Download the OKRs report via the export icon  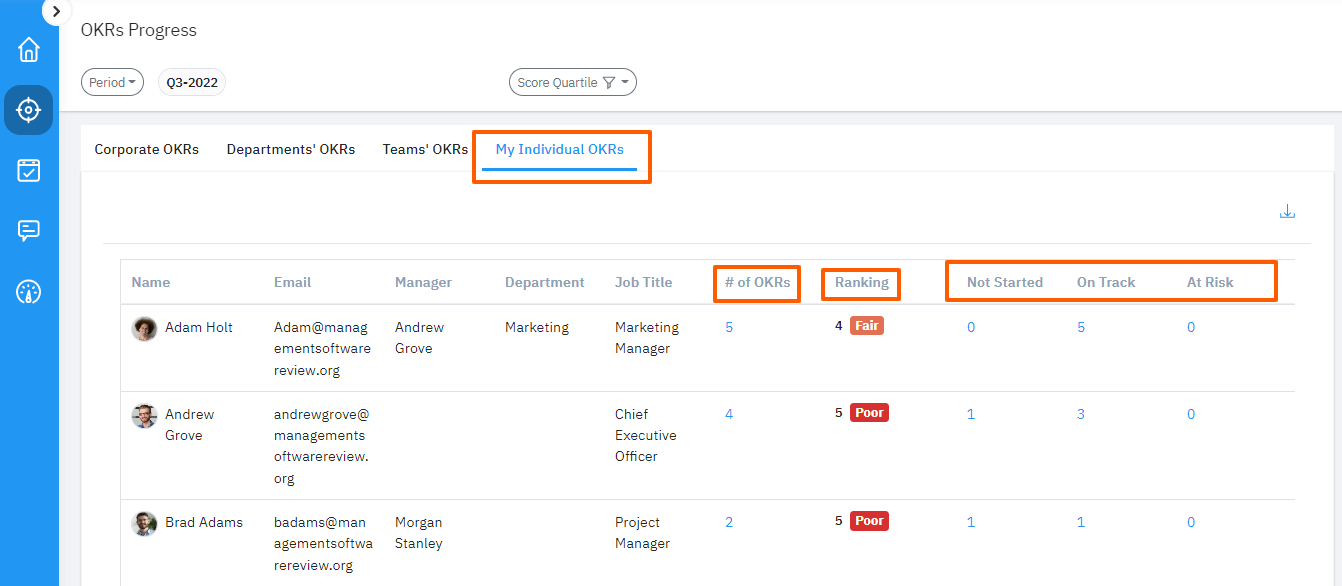tap(1287, 211)
